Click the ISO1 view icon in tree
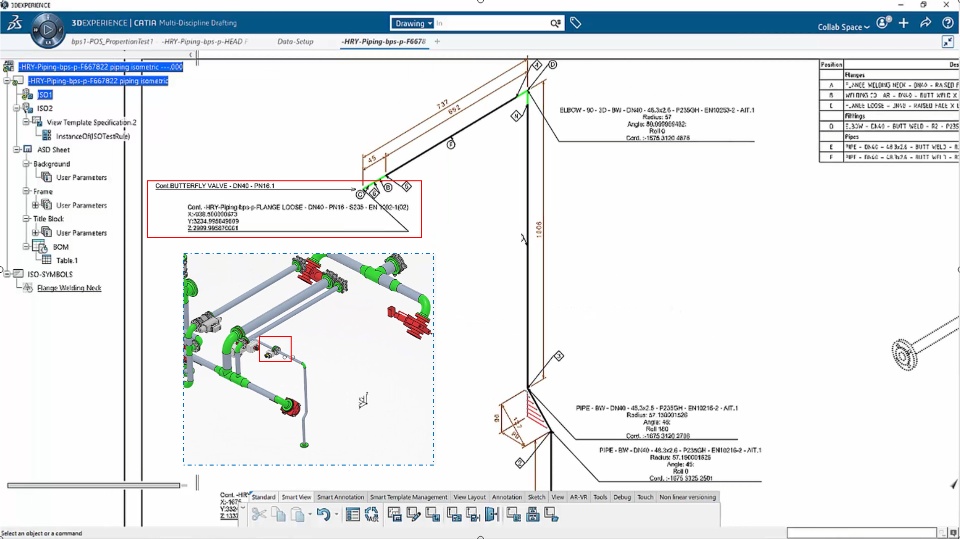 tap(28, 94)
